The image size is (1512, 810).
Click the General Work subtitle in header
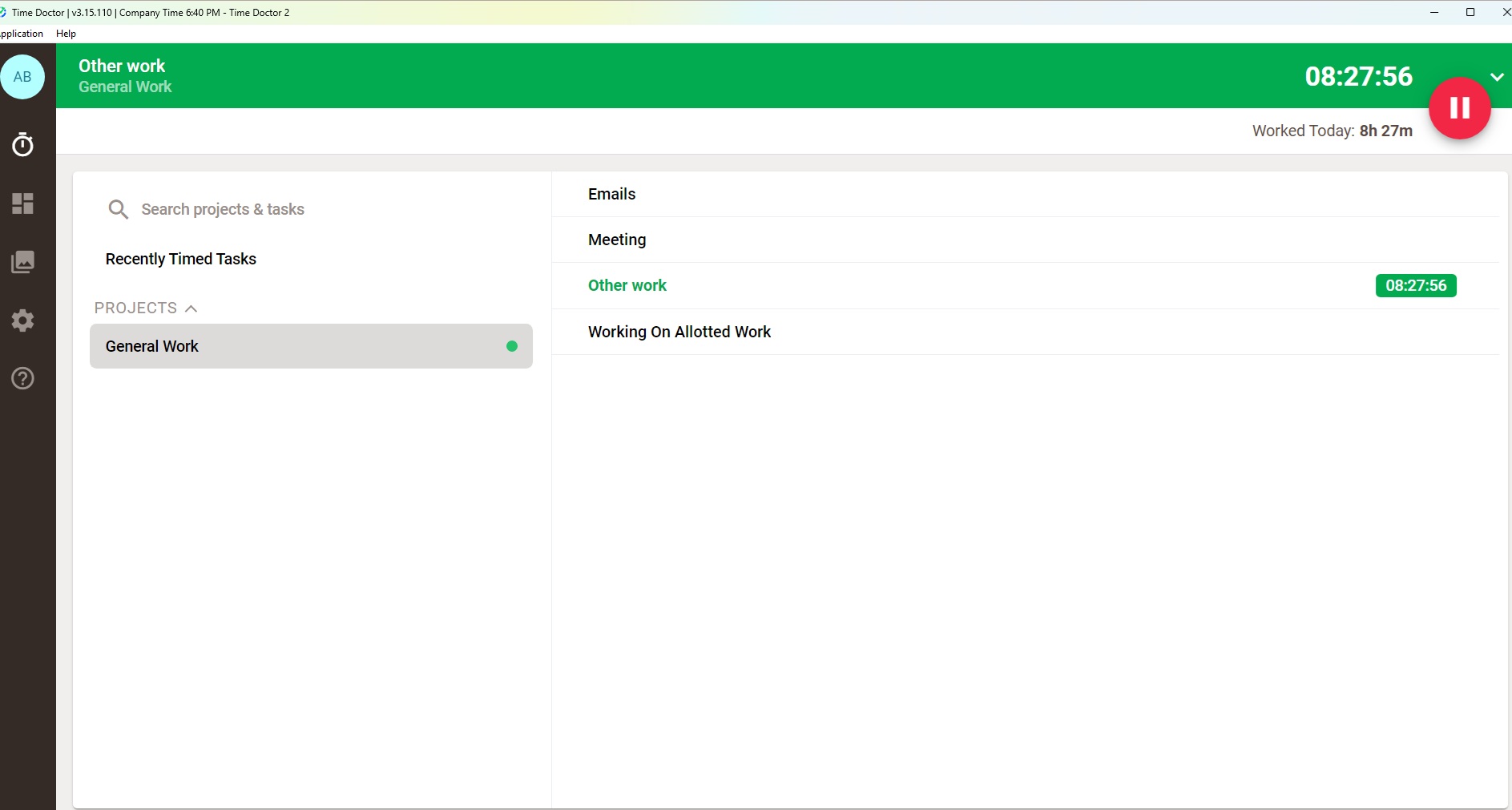click(125, 87)
